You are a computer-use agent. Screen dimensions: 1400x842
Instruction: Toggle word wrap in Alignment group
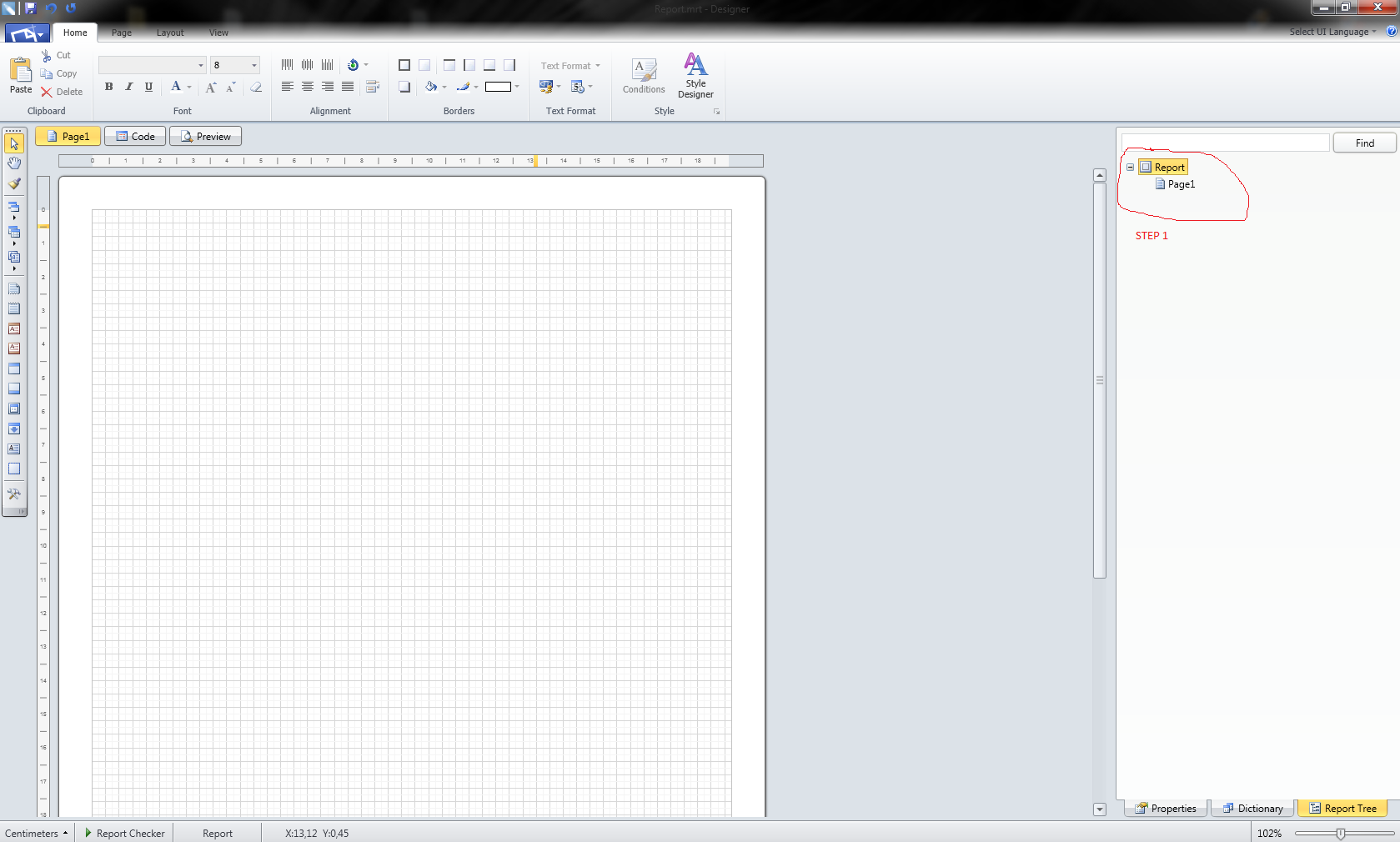(373, 87)
